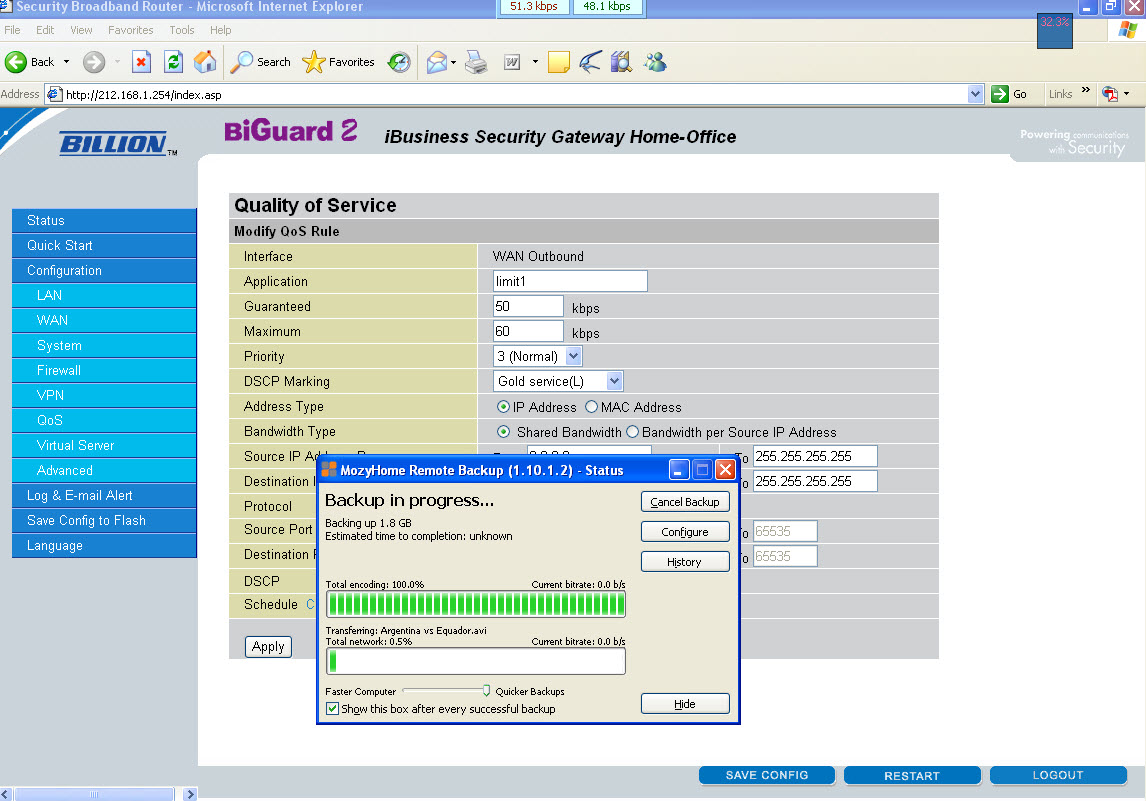Viewport: 1146px width, 801px height.
Task: Click the horizontal scrollbar right arrow
Action: (x=190, y=794)
